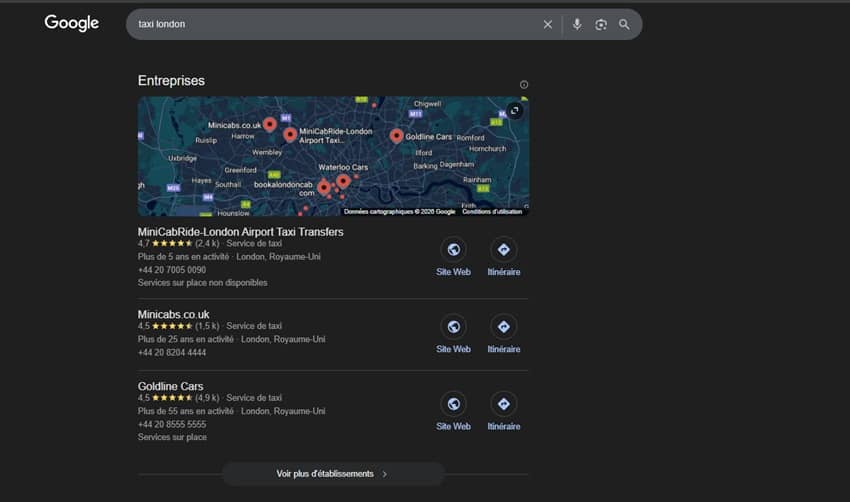Click the Romford label on map
The width and height of the screenshot is (850, 502).
tap(471, 138)
